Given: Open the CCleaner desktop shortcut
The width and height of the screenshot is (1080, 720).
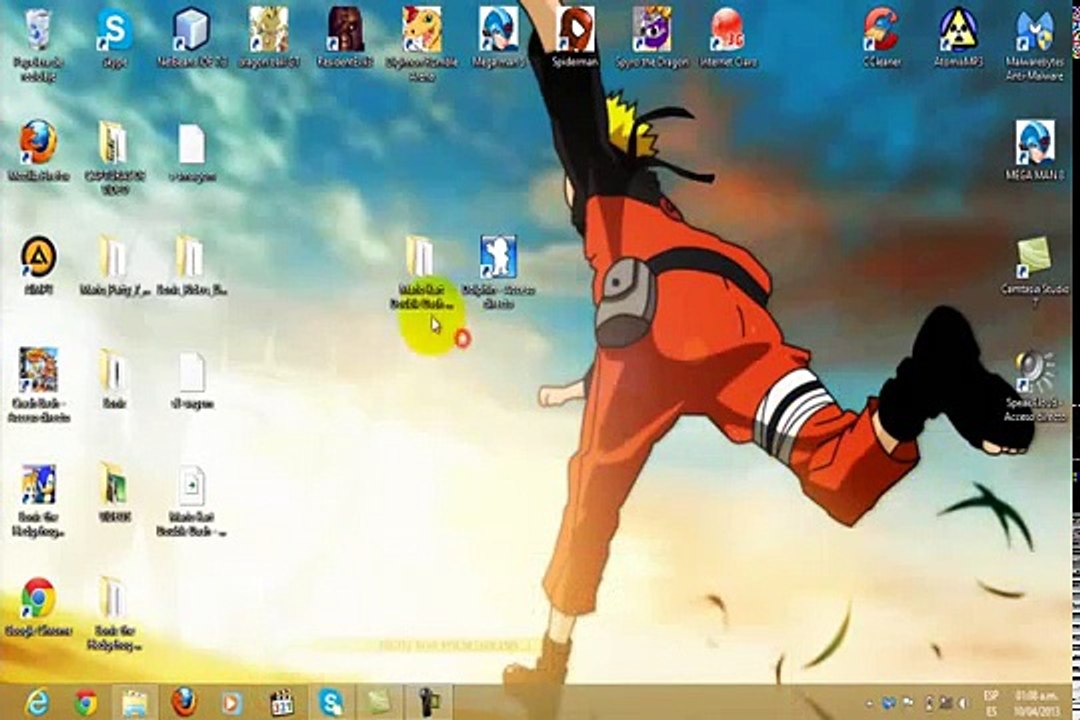Looking at the screenshot, I should coord(881,38).
